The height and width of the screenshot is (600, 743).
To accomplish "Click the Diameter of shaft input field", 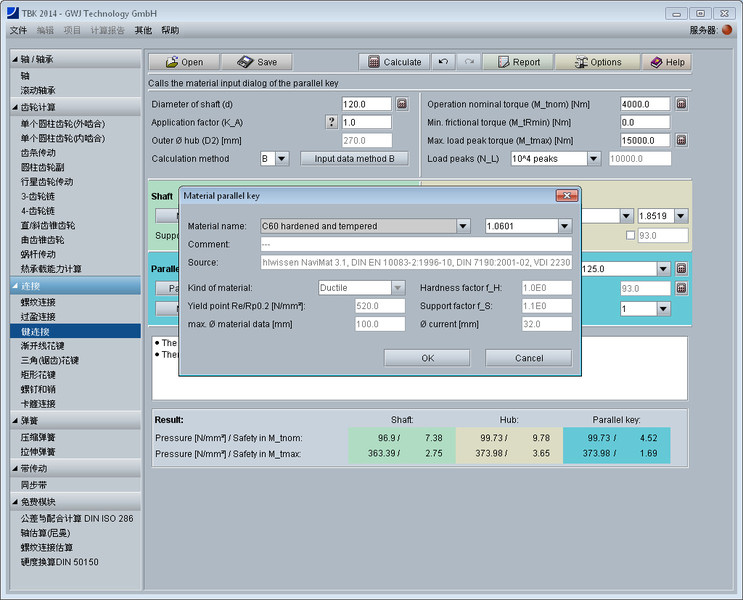I will [366, 104].
